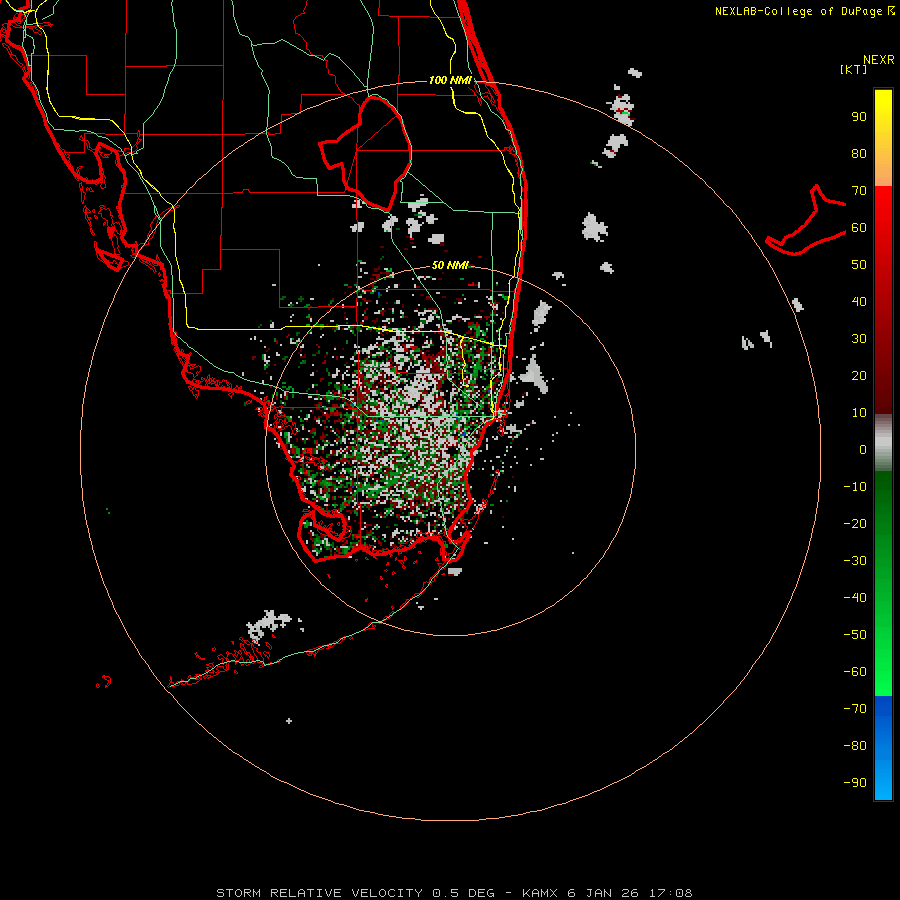900x900 pixels.
Task: Click the Bahamas island outline at right edge
Action: click(x=806, y=220)
